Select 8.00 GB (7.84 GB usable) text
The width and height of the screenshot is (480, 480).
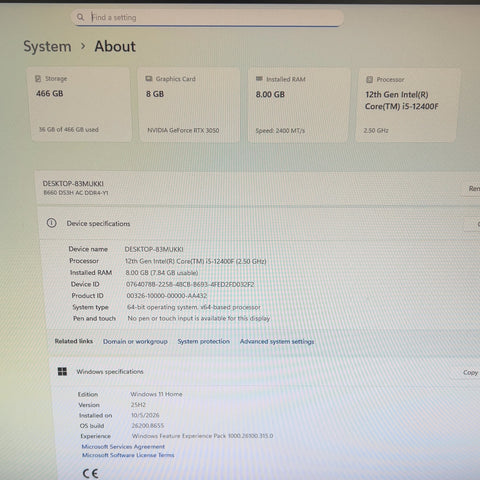(x=162, y=273)
